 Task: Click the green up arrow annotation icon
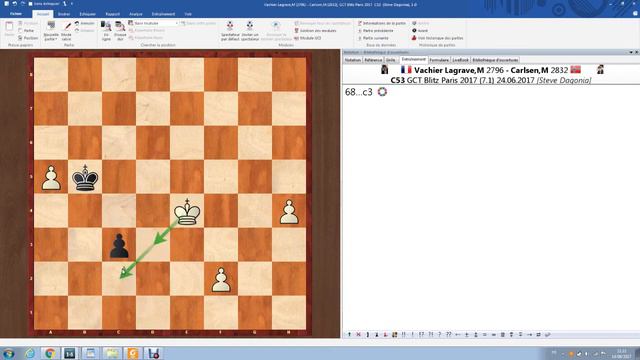point(349,335)
